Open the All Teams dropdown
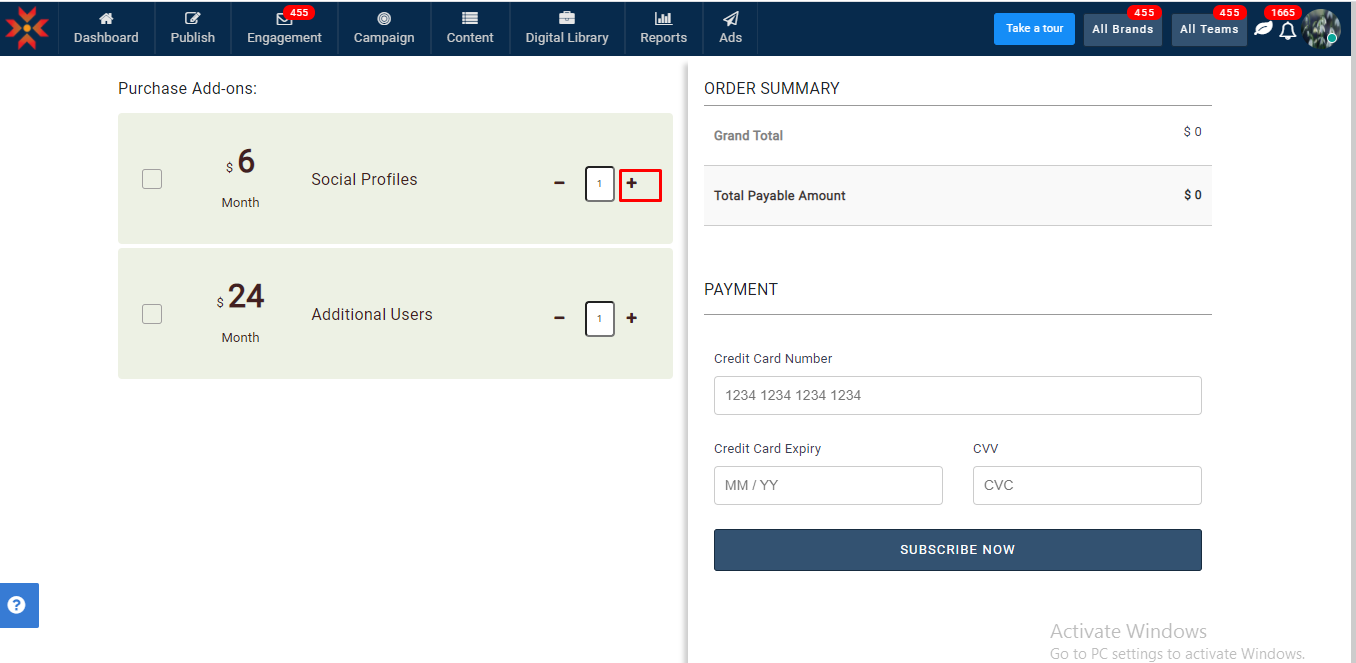 (x=1209, y=30)
